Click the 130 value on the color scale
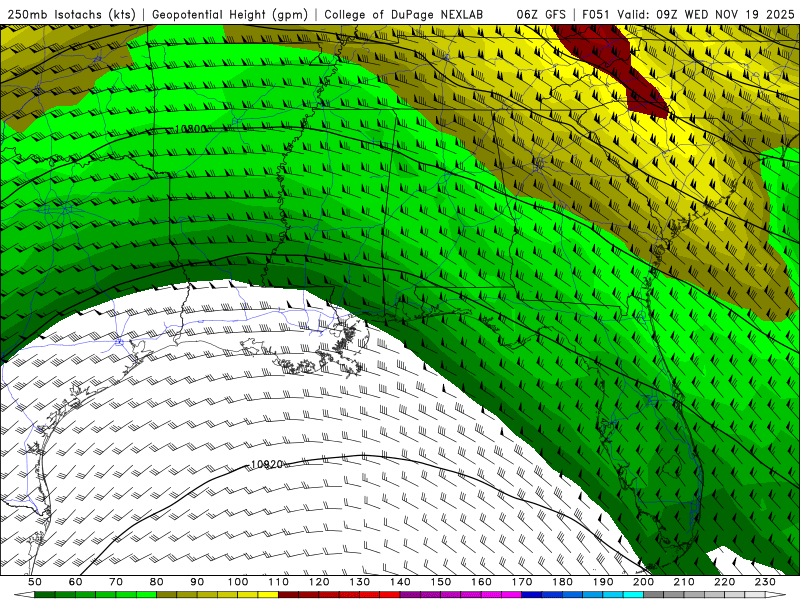 pos(359,582)
